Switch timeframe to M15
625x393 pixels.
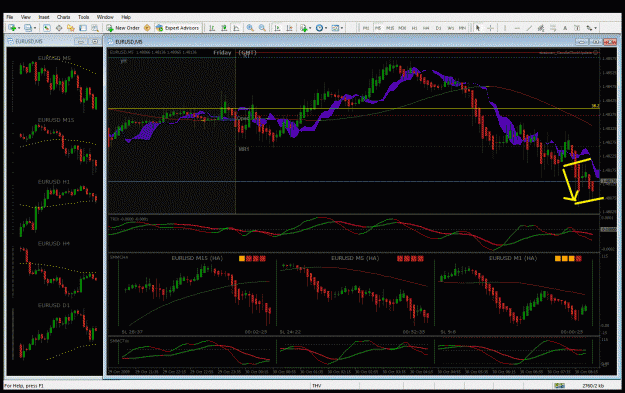click(x=390, y=28)
